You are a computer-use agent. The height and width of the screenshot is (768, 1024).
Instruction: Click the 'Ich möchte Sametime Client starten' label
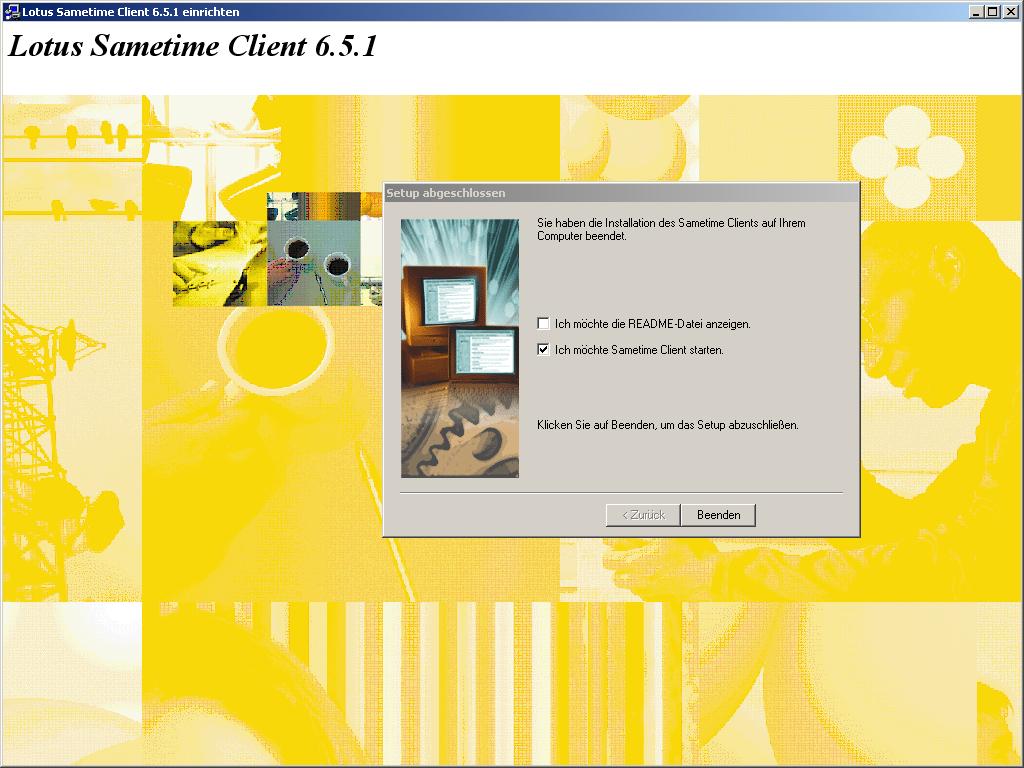(639, 350)
